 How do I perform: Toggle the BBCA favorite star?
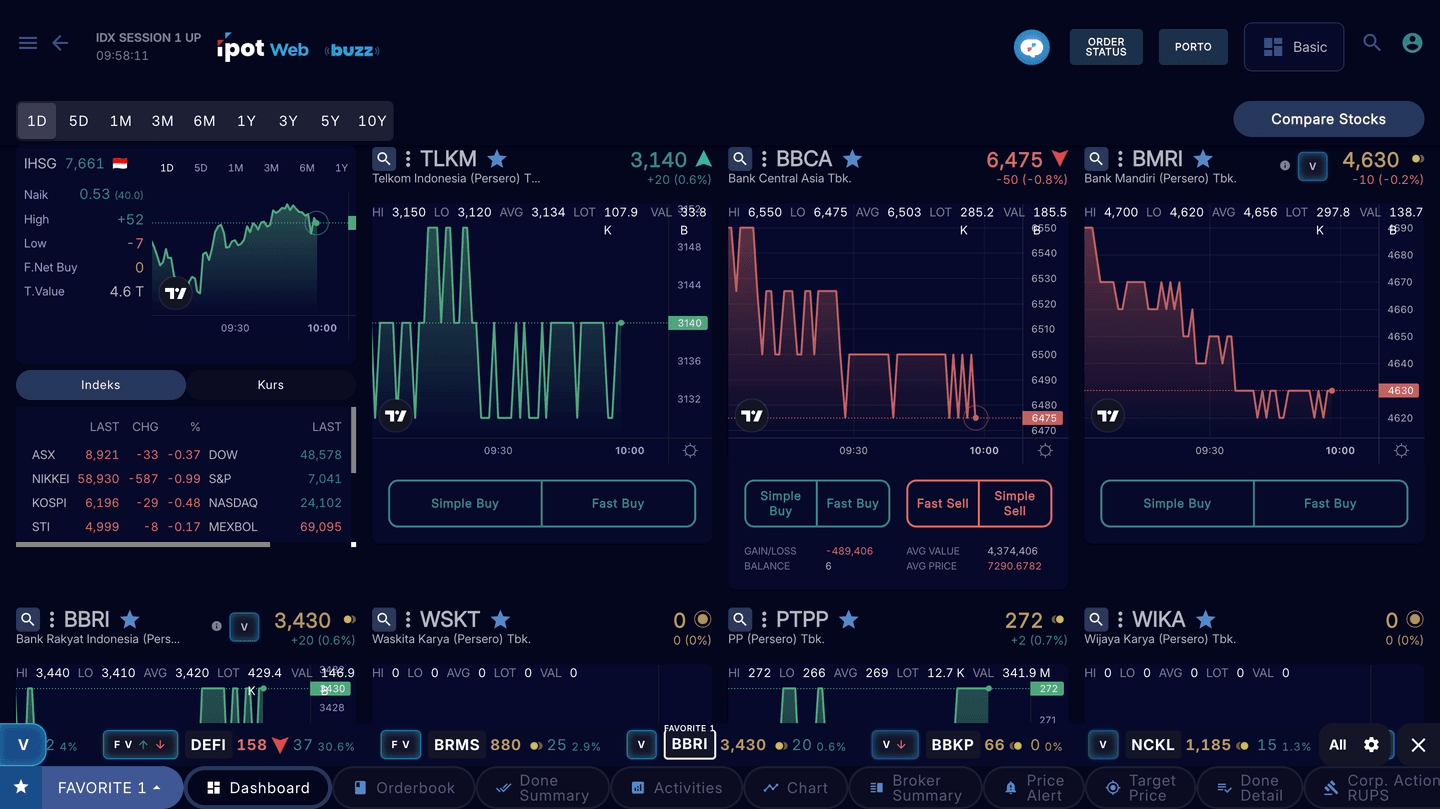852,159
